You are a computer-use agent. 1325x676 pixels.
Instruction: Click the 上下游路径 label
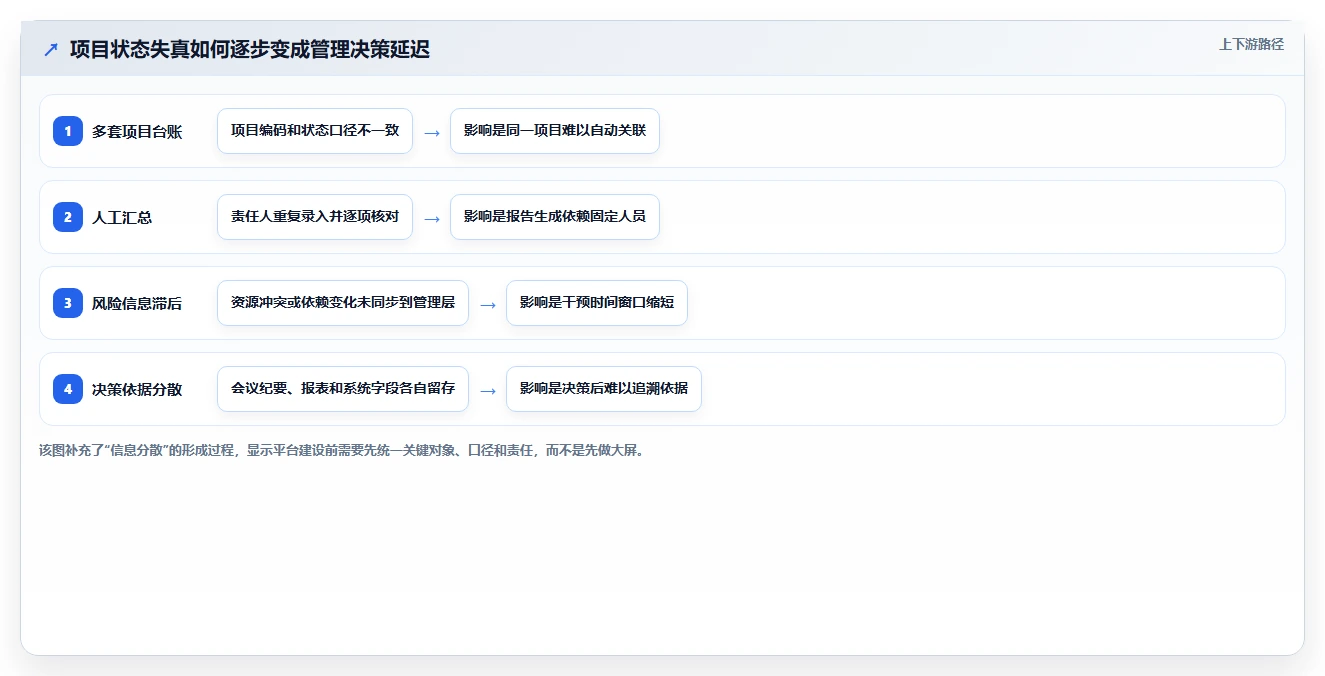[1251, 44]
